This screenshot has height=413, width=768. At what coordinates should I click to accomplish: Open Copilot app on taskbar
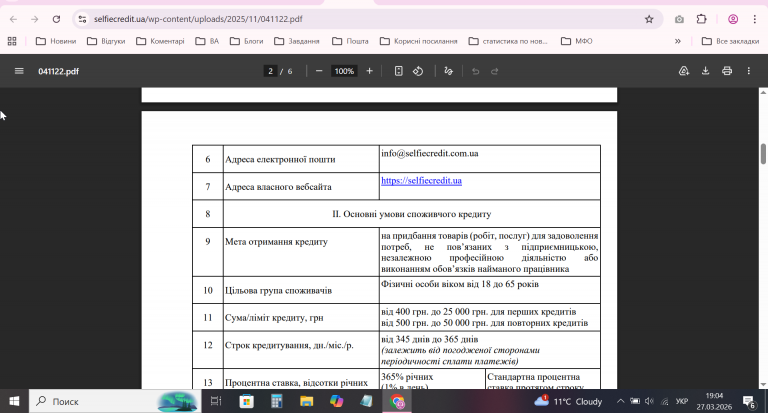tap(336, 401)
